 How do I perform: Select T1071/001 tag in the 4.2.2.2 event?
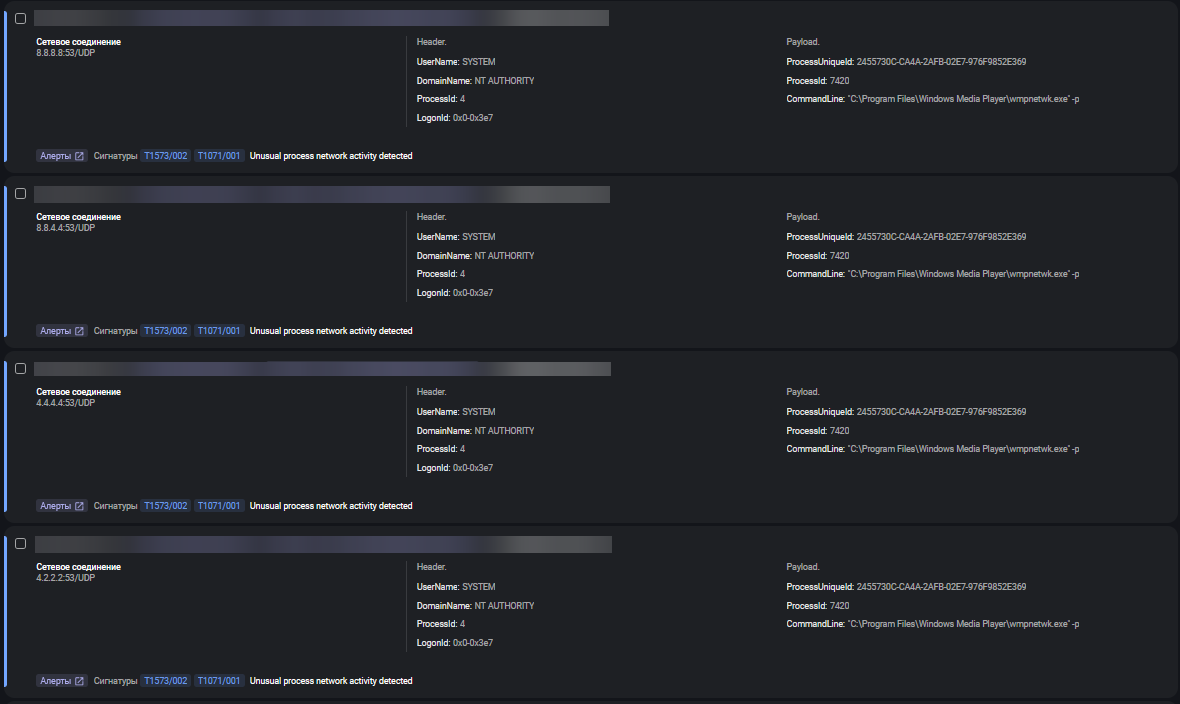(219, 681)
